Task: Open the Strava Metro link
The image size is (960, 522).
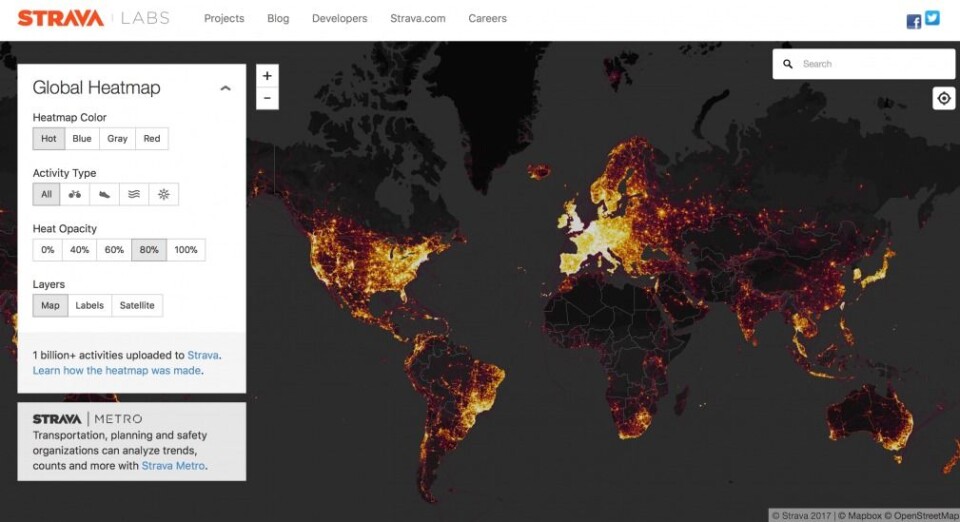Action: [173, 466]
